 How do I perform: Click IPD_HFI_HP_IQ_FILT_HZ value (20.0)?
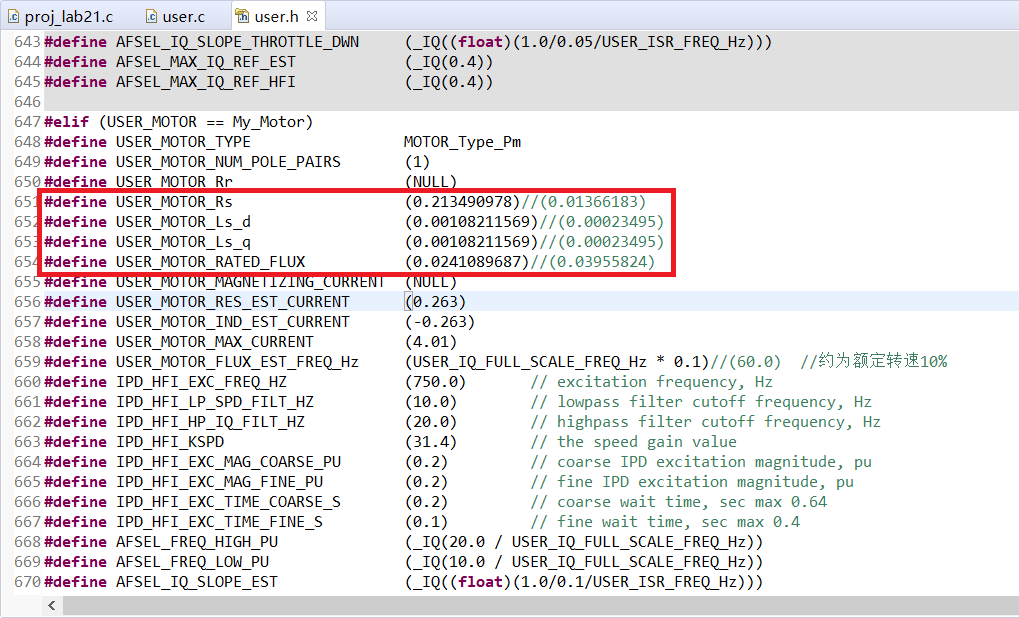(x=431, y=422)
